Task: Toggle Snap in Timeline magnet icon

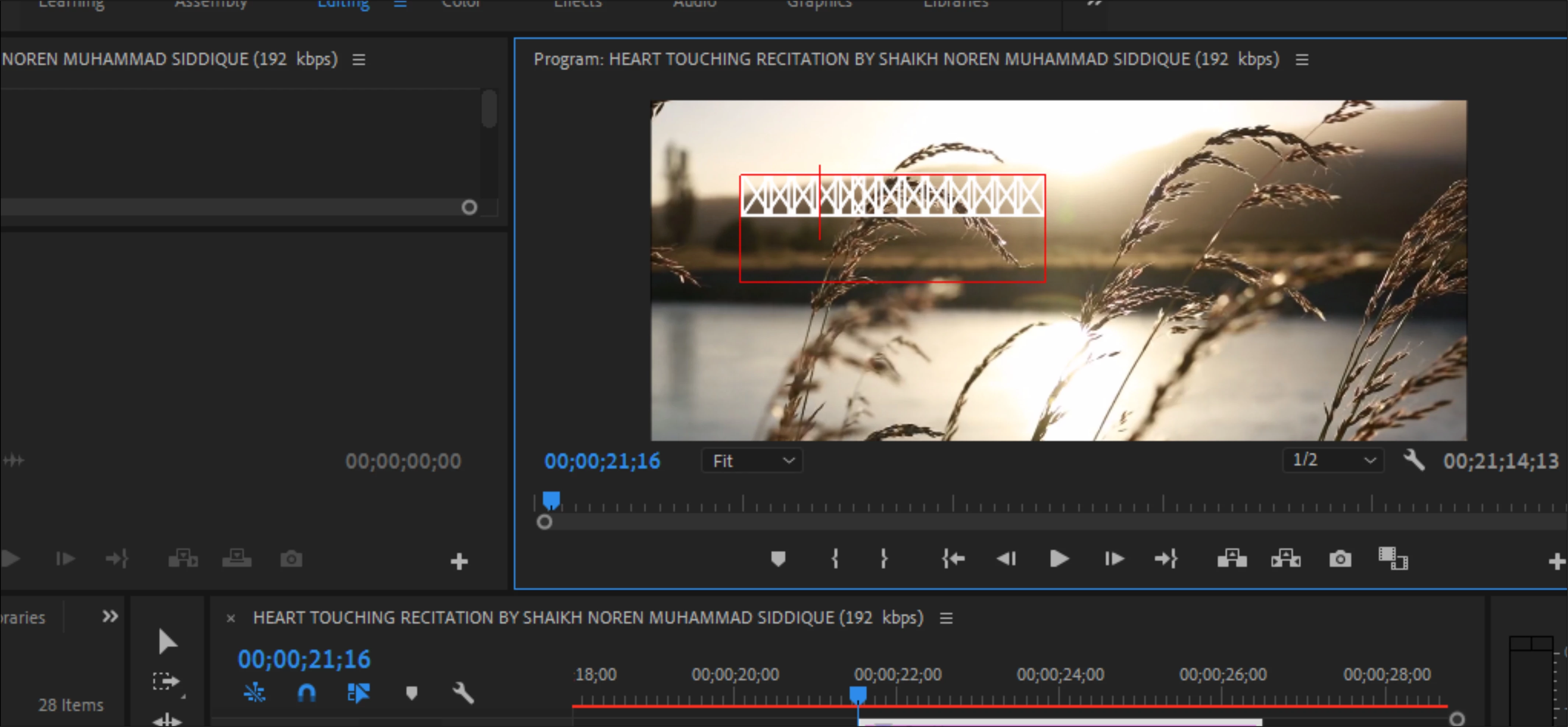Action: coord(306,693)
